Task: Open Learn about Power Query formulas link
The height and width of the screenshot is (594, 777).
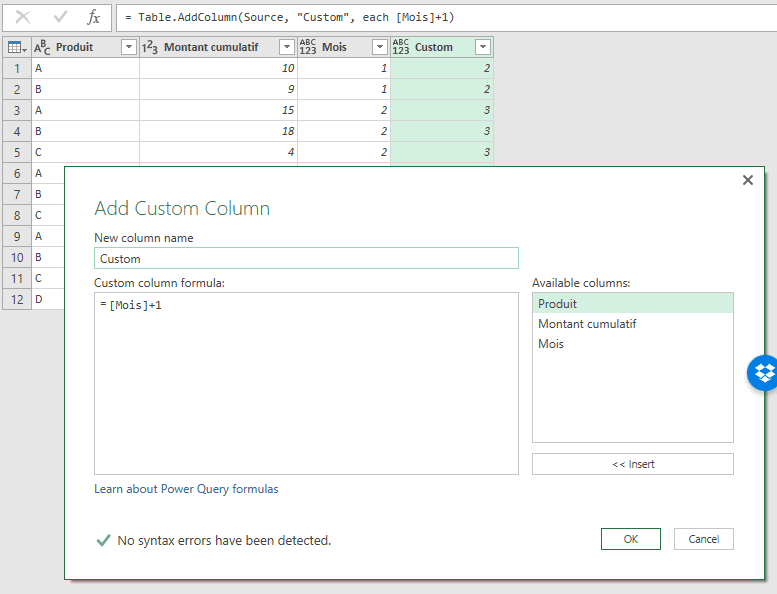Action: click(186, 489)
